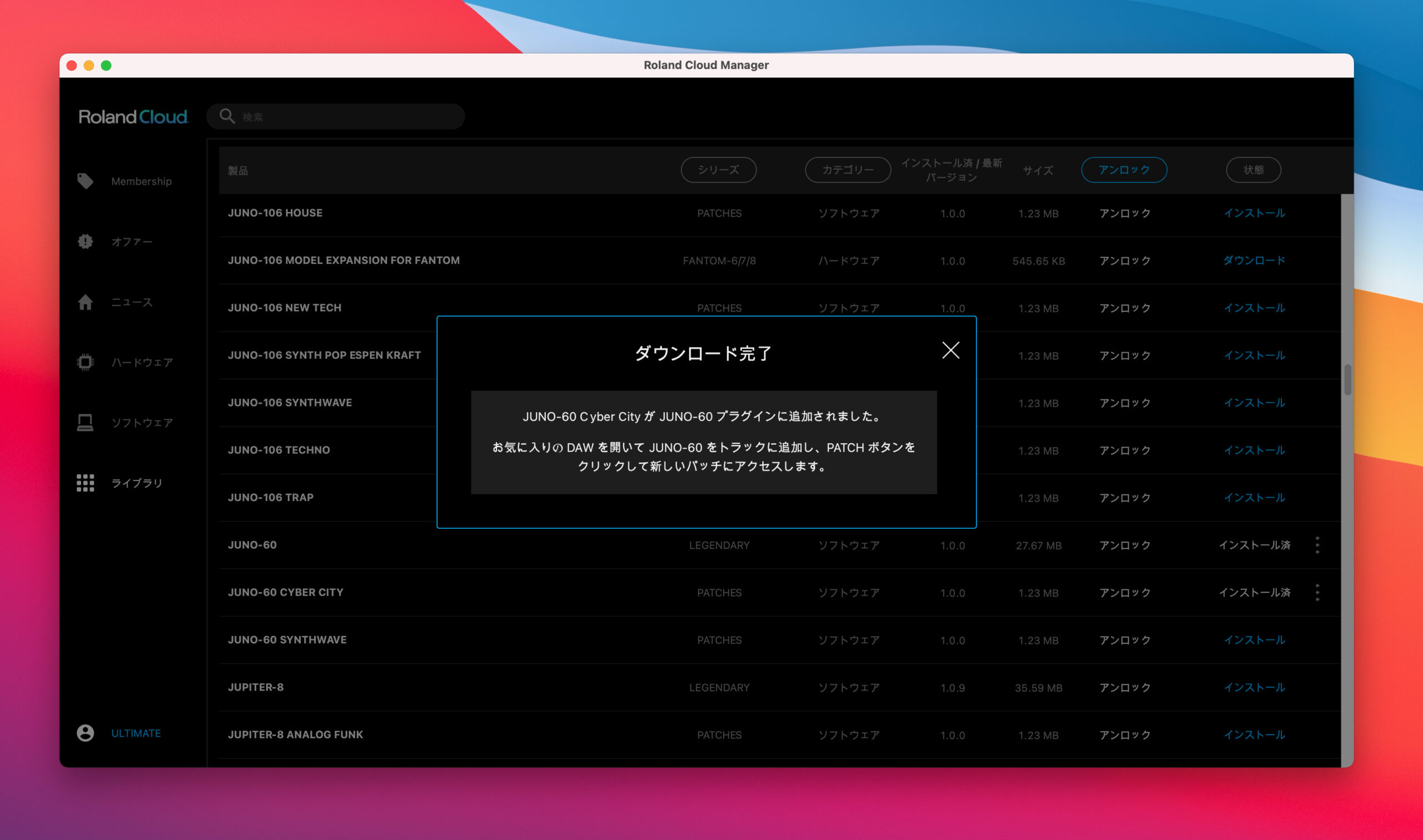Select the JUNO-60 SYNTHWAVE product name
Screen dimensions: 1423x840
point(287,639)
